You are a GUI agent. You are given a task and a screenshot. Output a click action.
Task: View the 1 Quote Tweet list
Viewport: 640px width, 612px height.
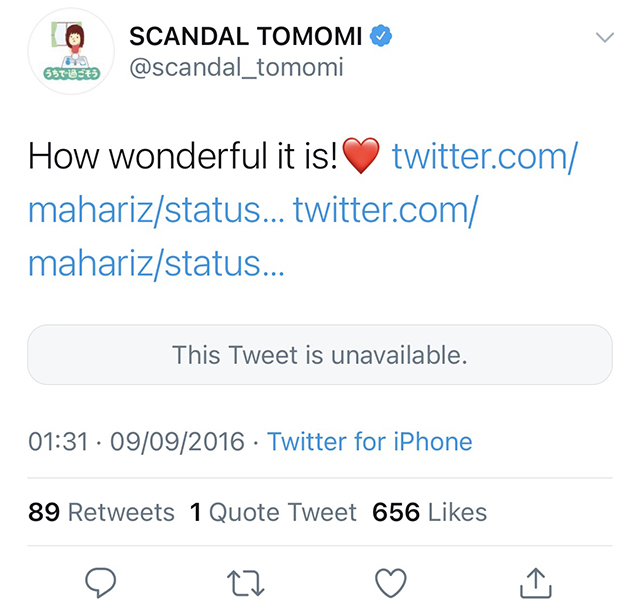[273, 513]
